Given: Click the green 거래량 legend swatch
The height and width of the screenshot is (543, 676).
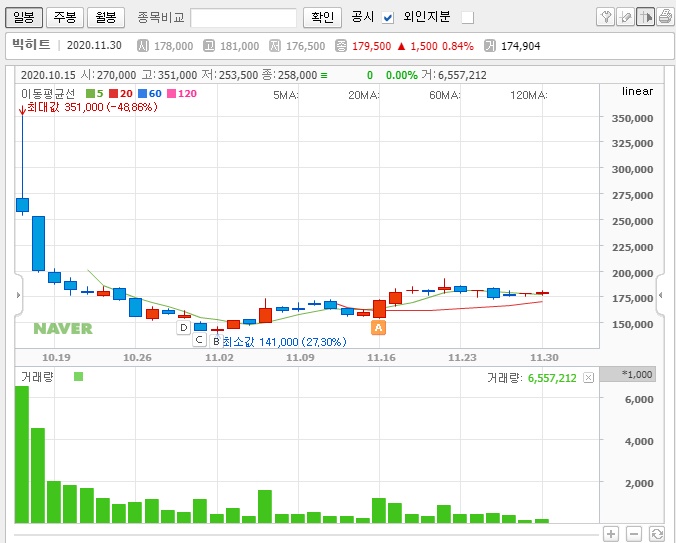Looking at the screenshot, I should pyautogui.click(x=78, y=377).
